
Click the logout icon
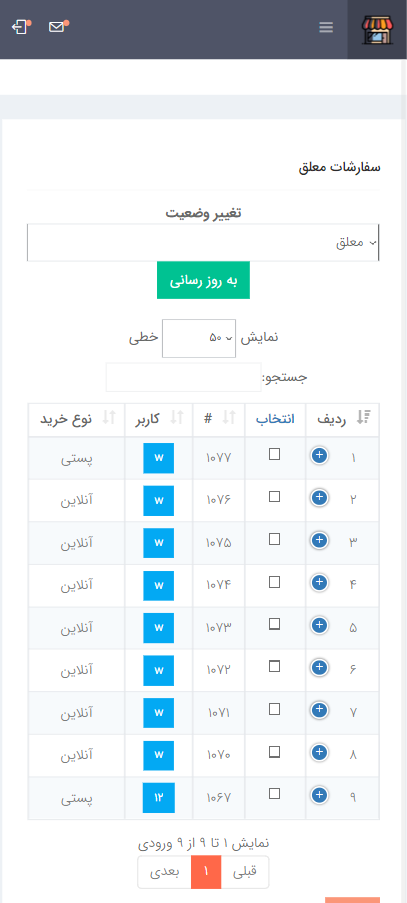(x=21, y=27)
